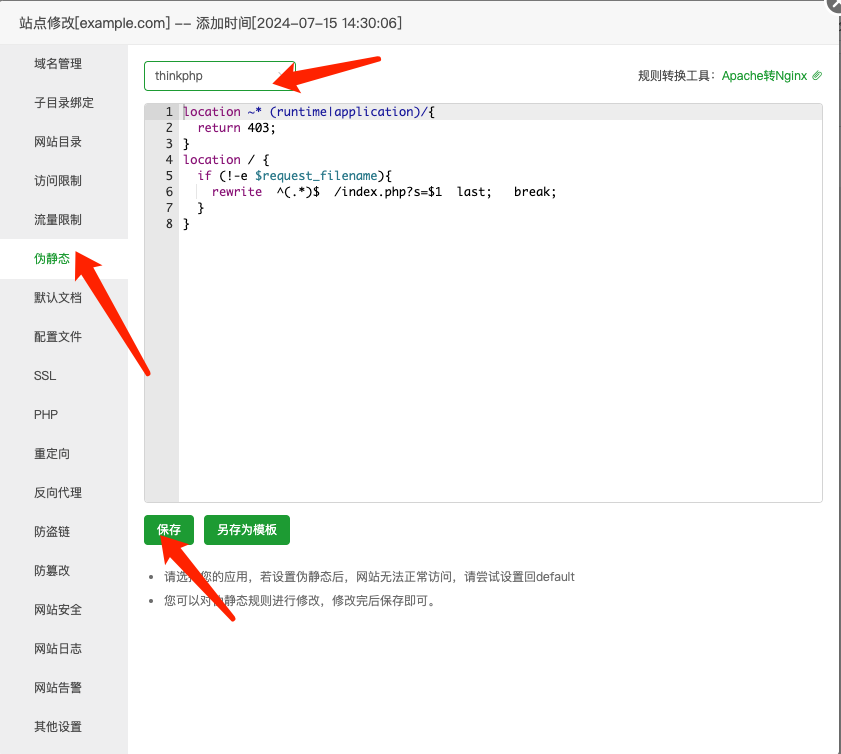
Task: Select the 默认文档 menu item
Action: pyautogui.click(x=58, y=298)
